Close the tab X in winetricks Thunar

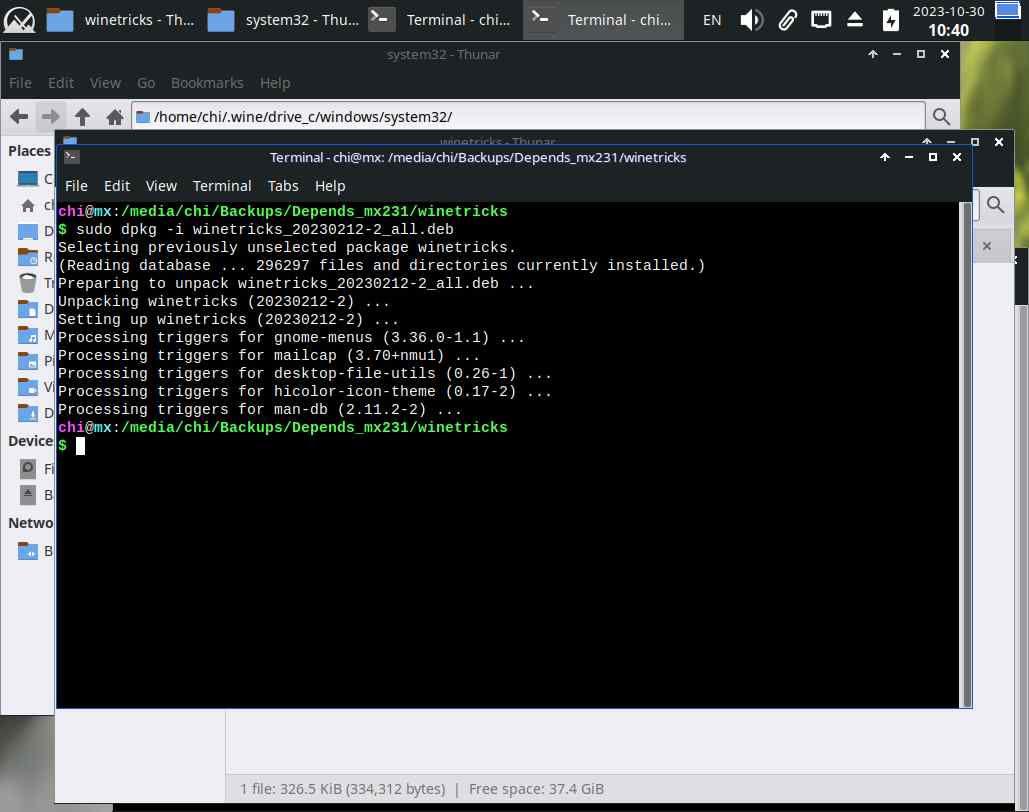click(986, 246)
